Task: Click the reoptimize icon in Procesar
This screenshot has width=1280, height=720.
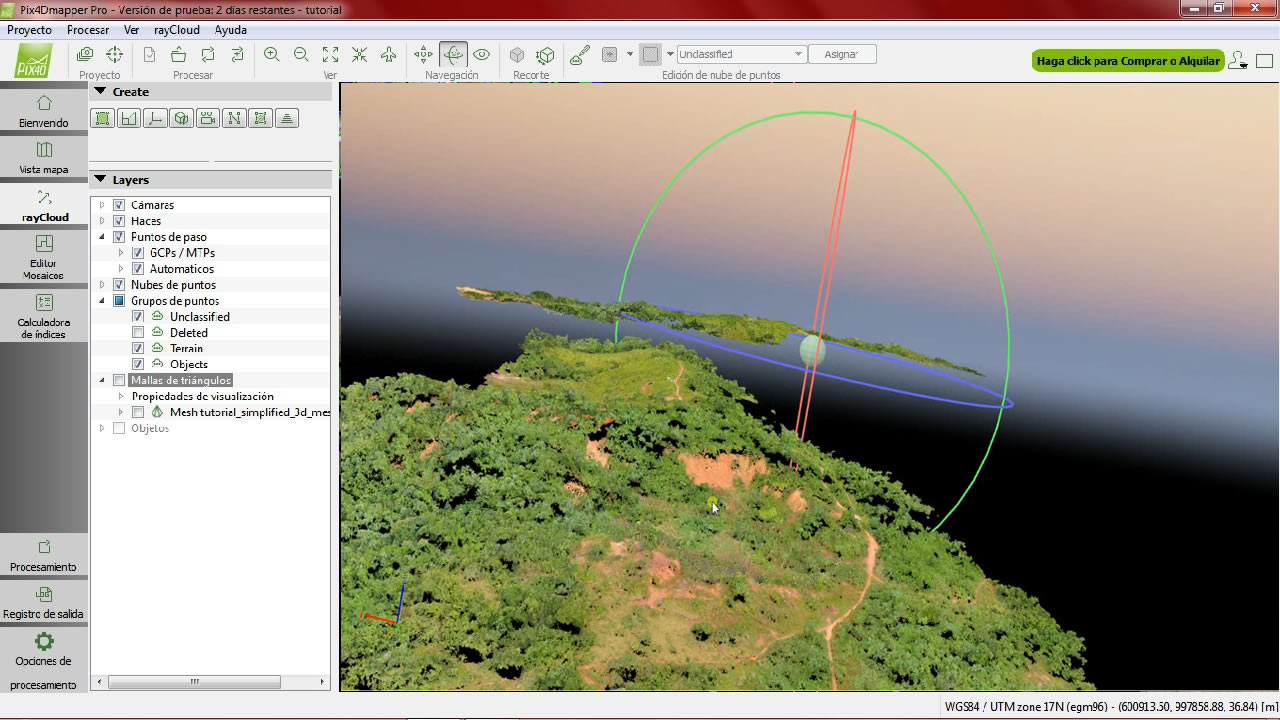Action: pyautogui.click(x=208, y=55)
